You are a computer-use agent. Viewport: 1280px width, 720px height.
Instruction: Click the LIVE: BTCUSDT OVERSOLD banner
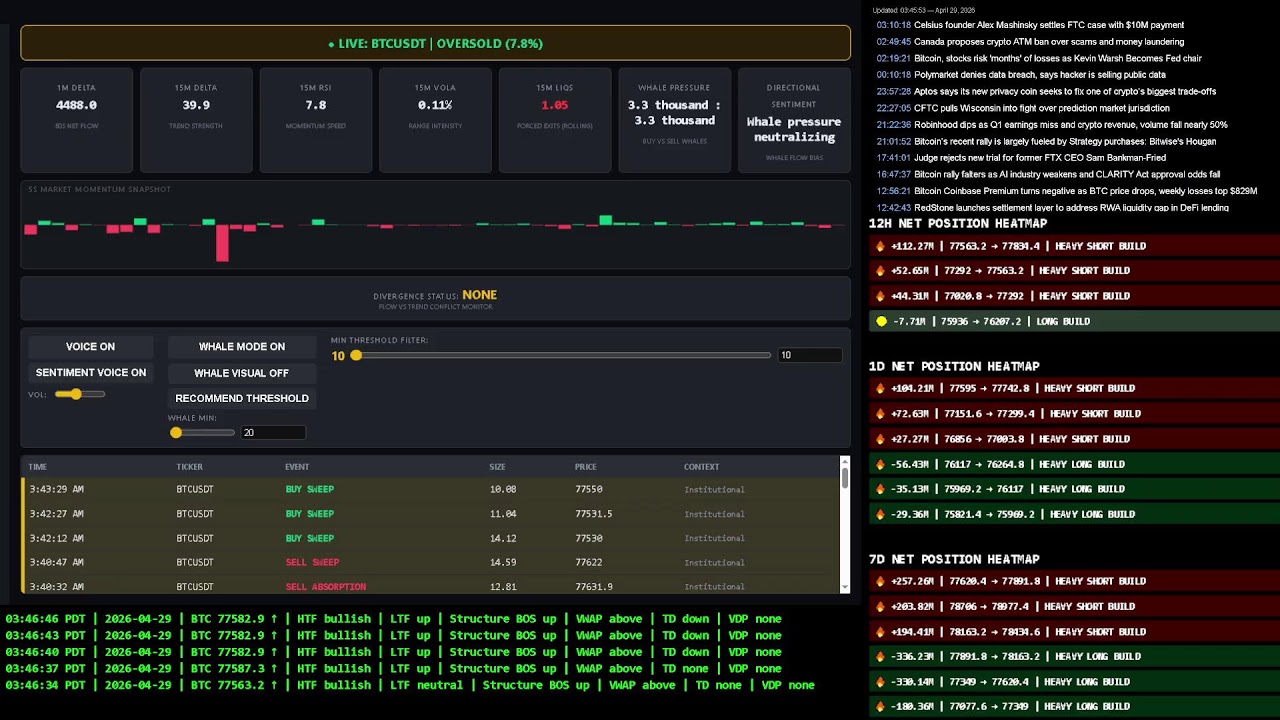pos(435,44)
